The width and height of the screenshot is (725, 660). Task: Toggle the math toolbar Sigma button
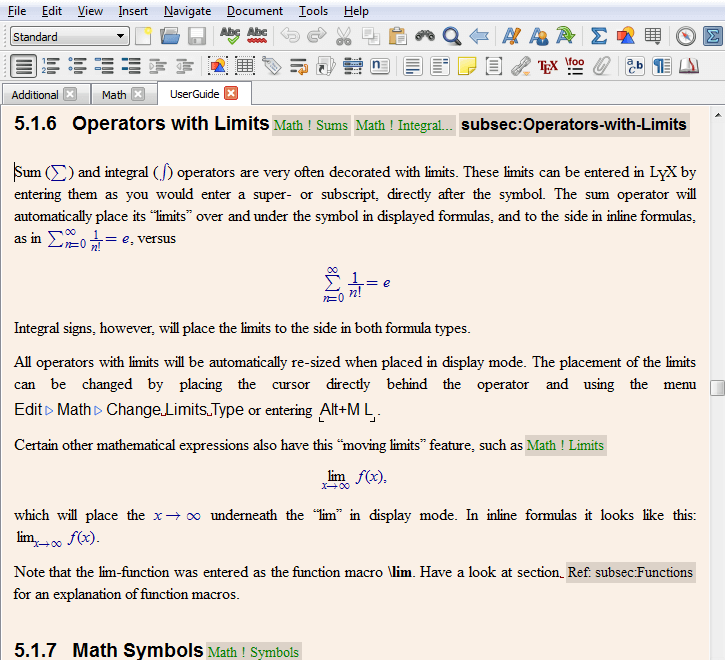pos(711,37)
